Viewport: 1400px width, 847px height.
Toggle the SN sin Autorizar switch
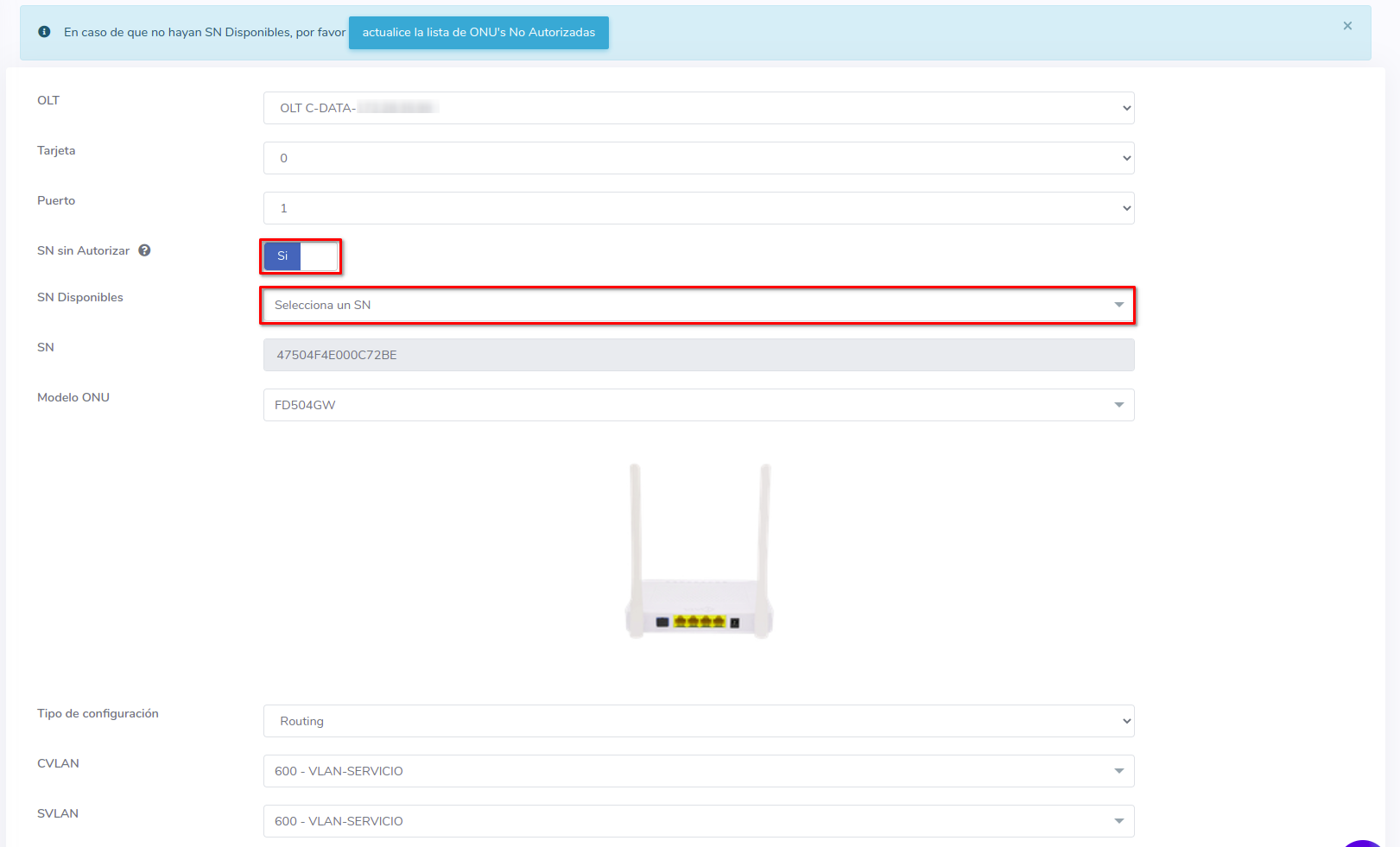coord(301,256)
